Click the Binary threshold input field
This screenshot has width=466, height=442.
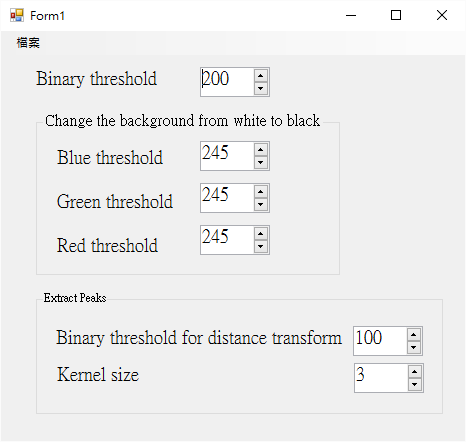(x=228, y=82)
